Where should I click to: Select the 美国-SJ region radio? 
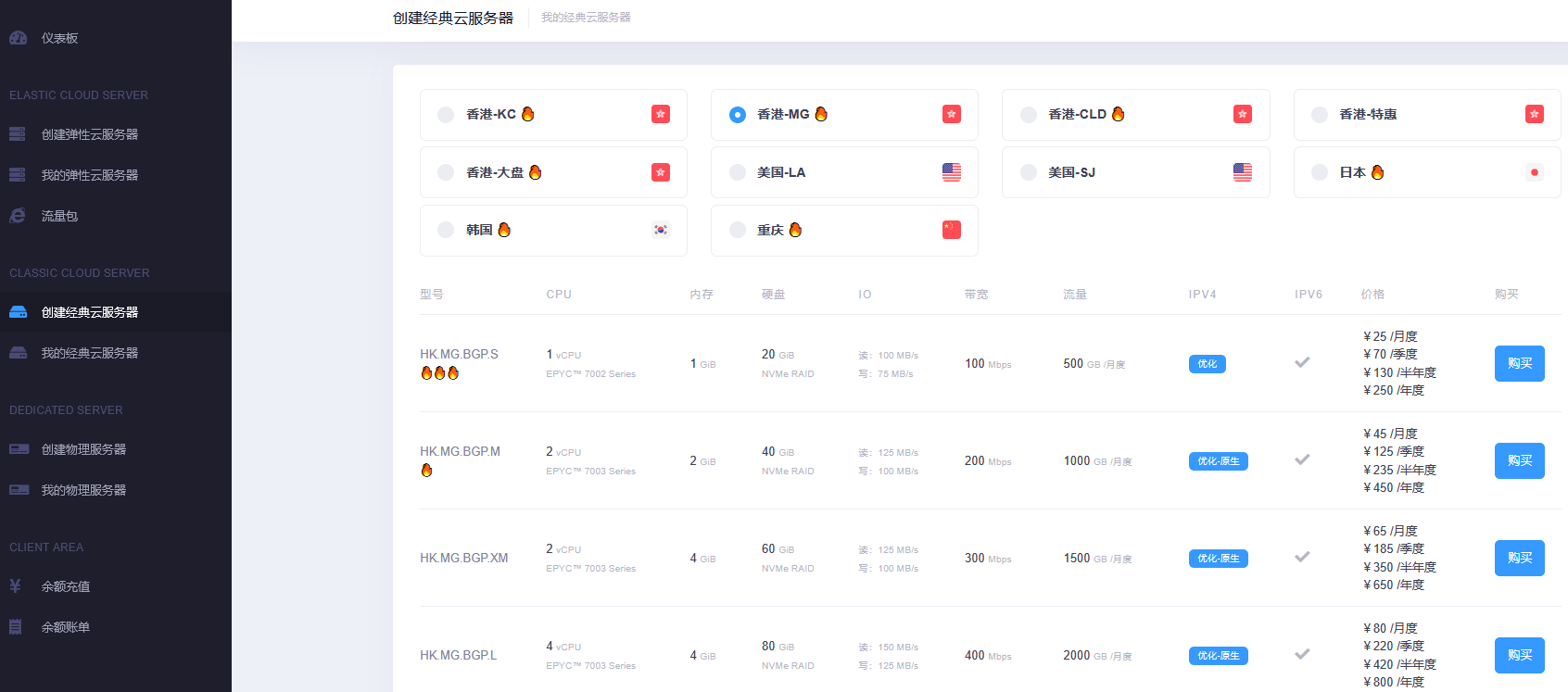click(x=1029, y=172)
